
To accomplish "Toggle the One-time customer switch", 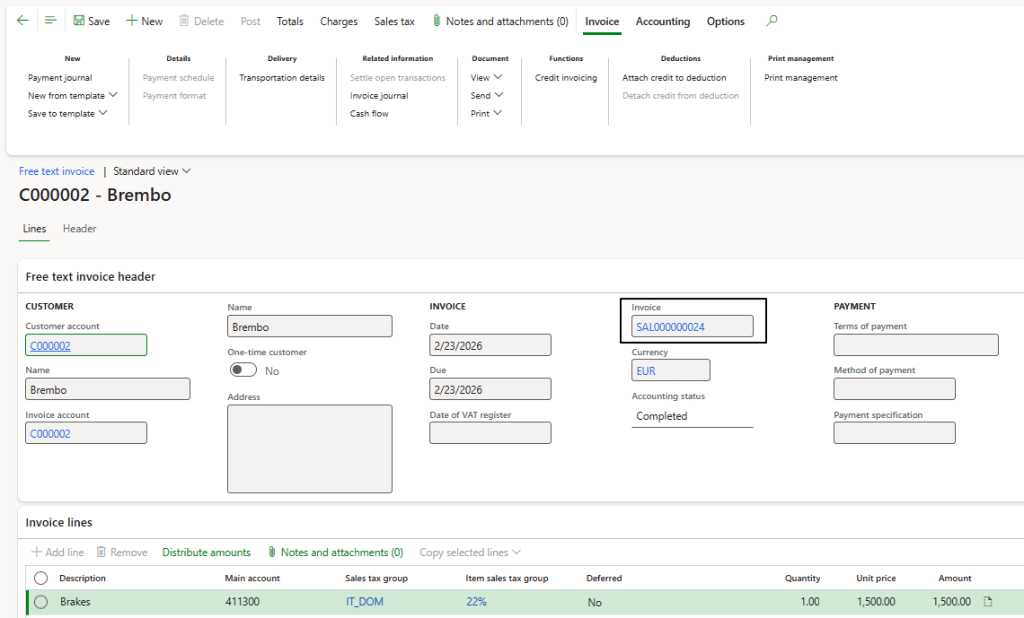I will coord(243,370).
